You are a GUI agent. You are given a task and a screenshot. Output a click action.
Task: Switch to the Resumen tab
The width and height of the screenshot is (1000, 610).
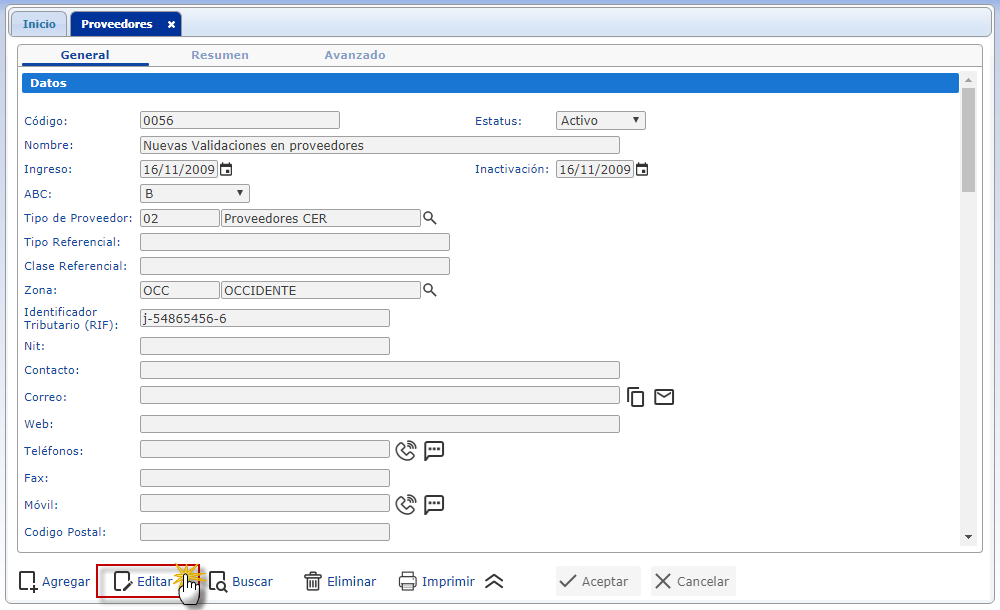point(220,55)
